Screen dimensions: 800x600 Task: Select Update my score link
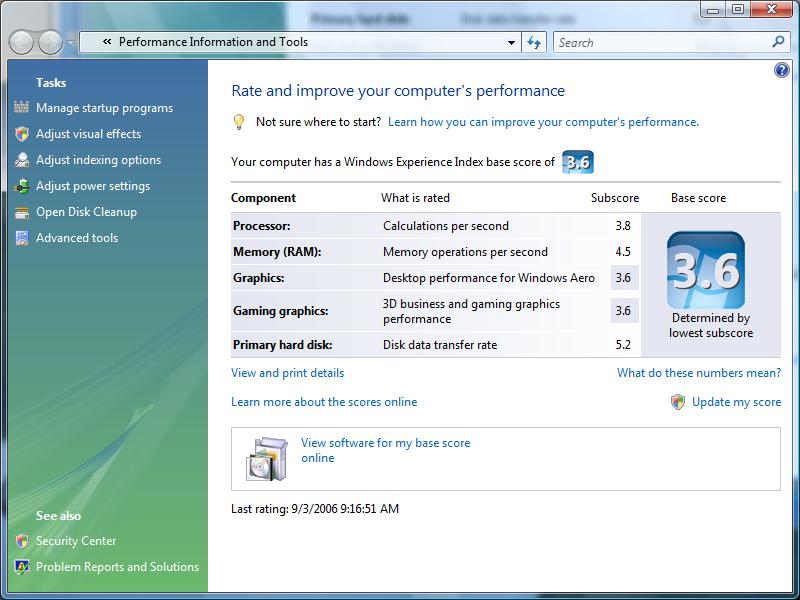(x=736, y=402)
